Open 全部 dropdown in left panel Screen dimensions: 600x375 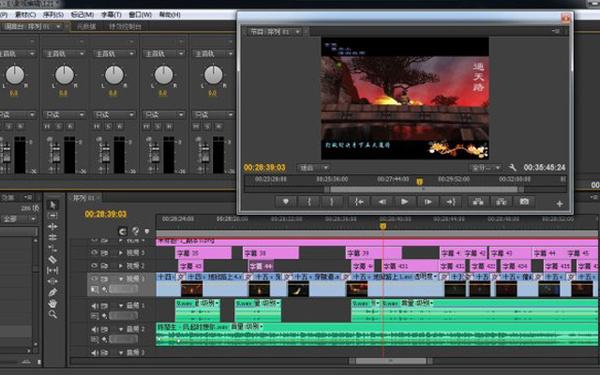click(18, 219)
